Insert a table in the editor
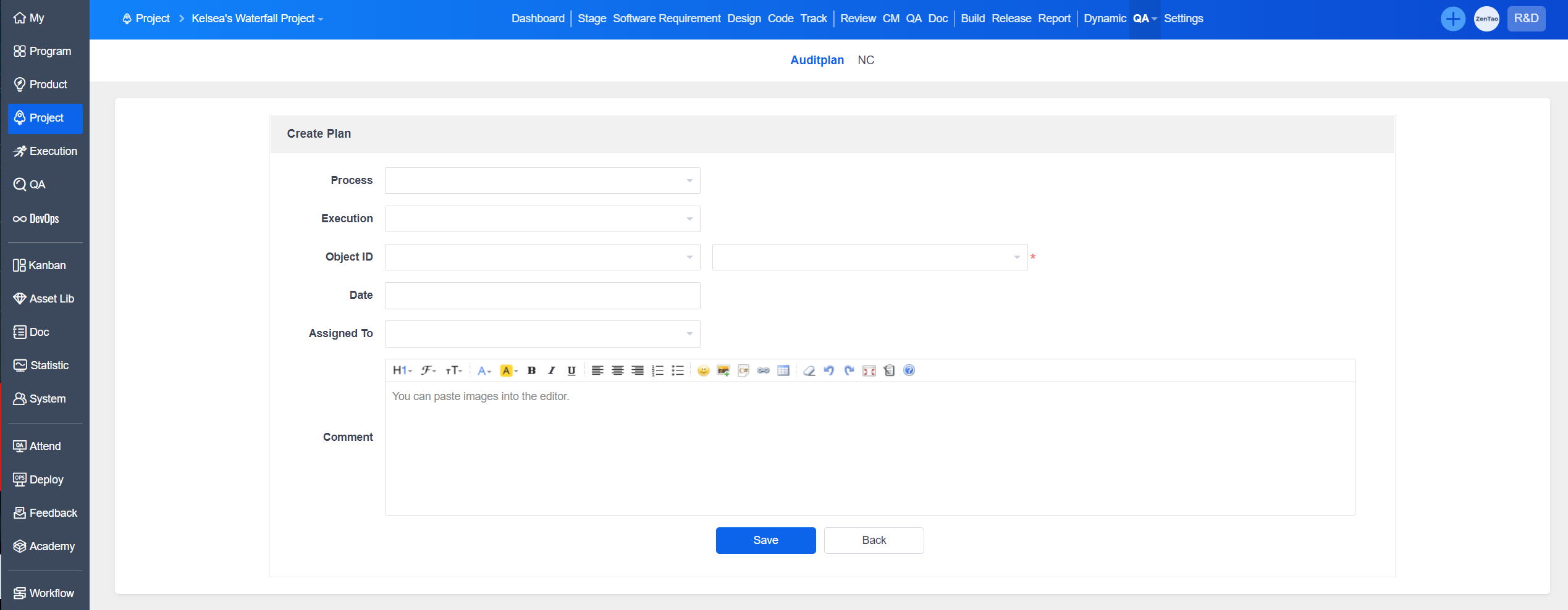Viewport: 1568px width, 610px height. coord(783,370)
